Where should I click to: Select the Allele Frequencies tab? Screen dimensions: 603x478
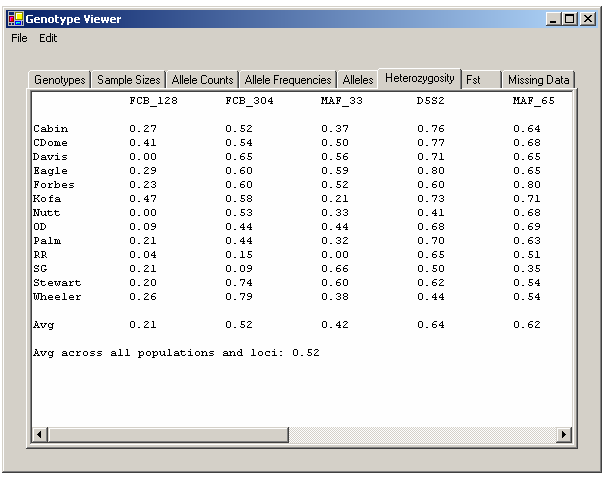point(287,80)
